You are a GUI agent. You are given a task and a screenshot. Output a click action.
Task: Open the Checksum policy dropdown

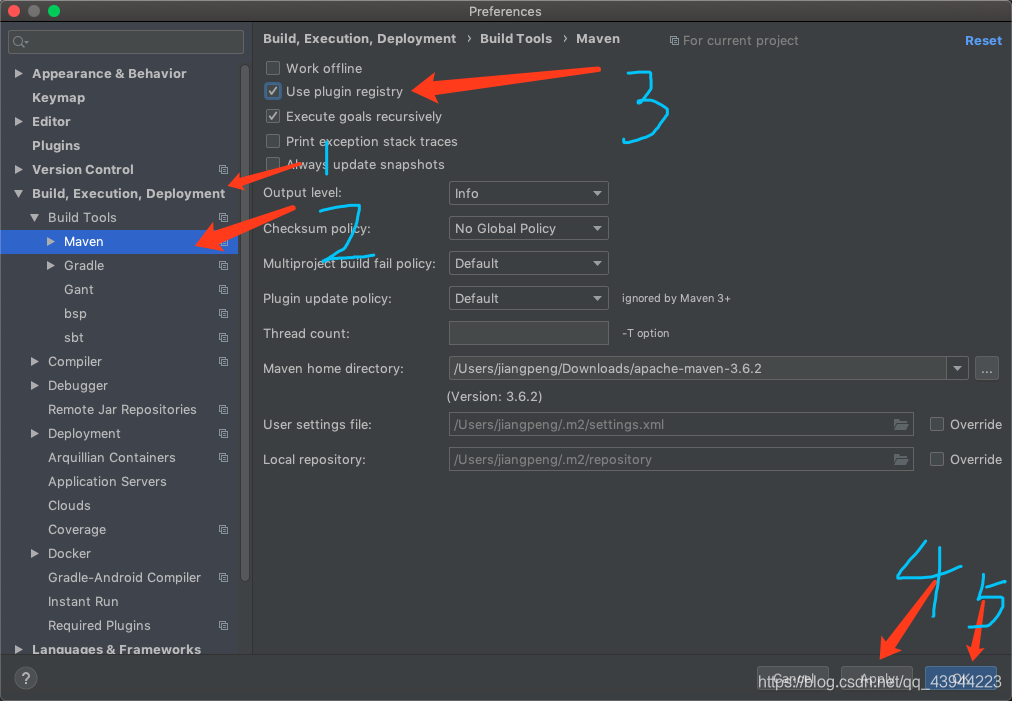[529, 228]
